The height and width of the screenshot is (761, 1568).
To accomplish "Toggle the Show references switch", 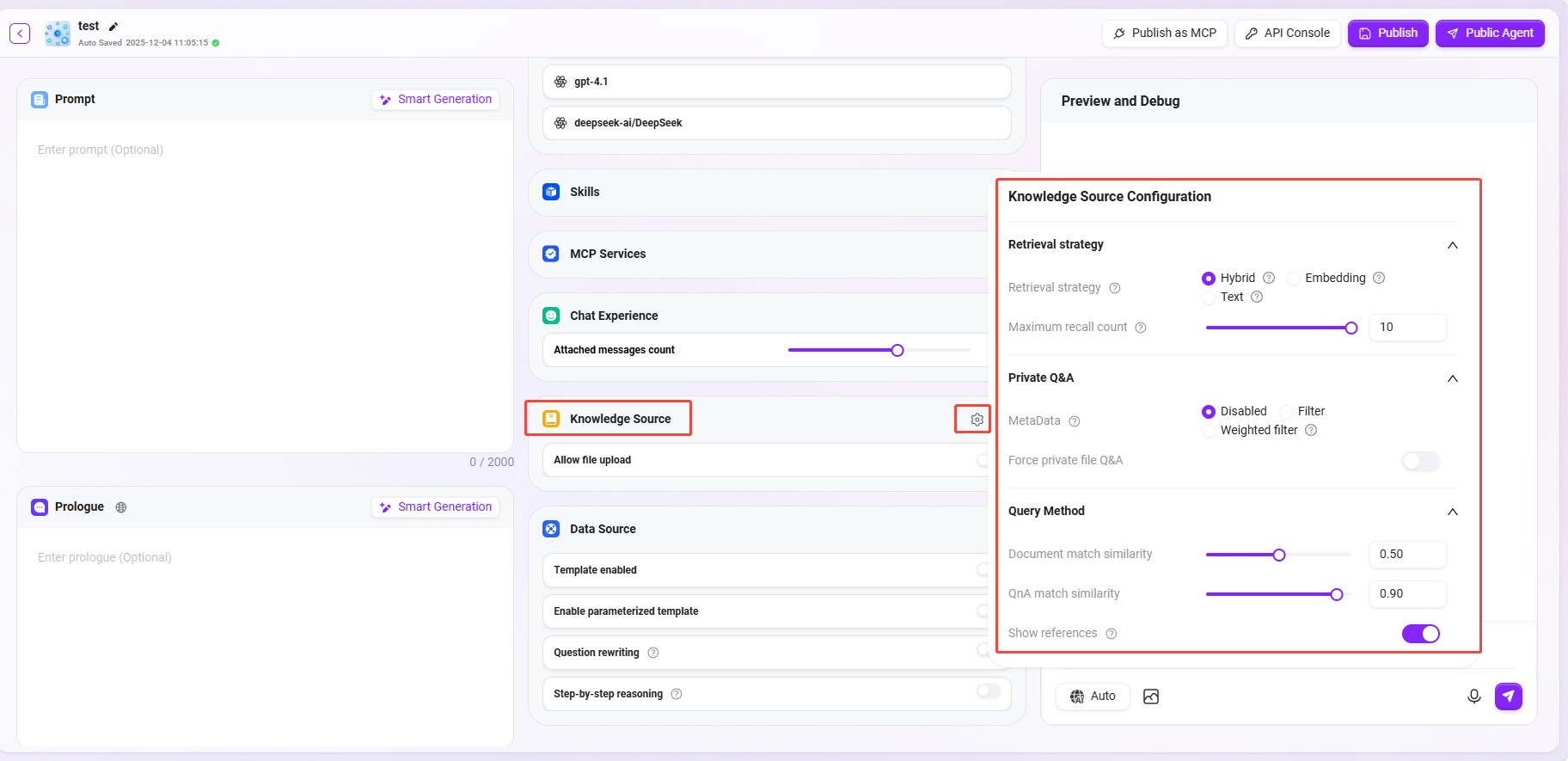I will click(x=1420, y=634).
